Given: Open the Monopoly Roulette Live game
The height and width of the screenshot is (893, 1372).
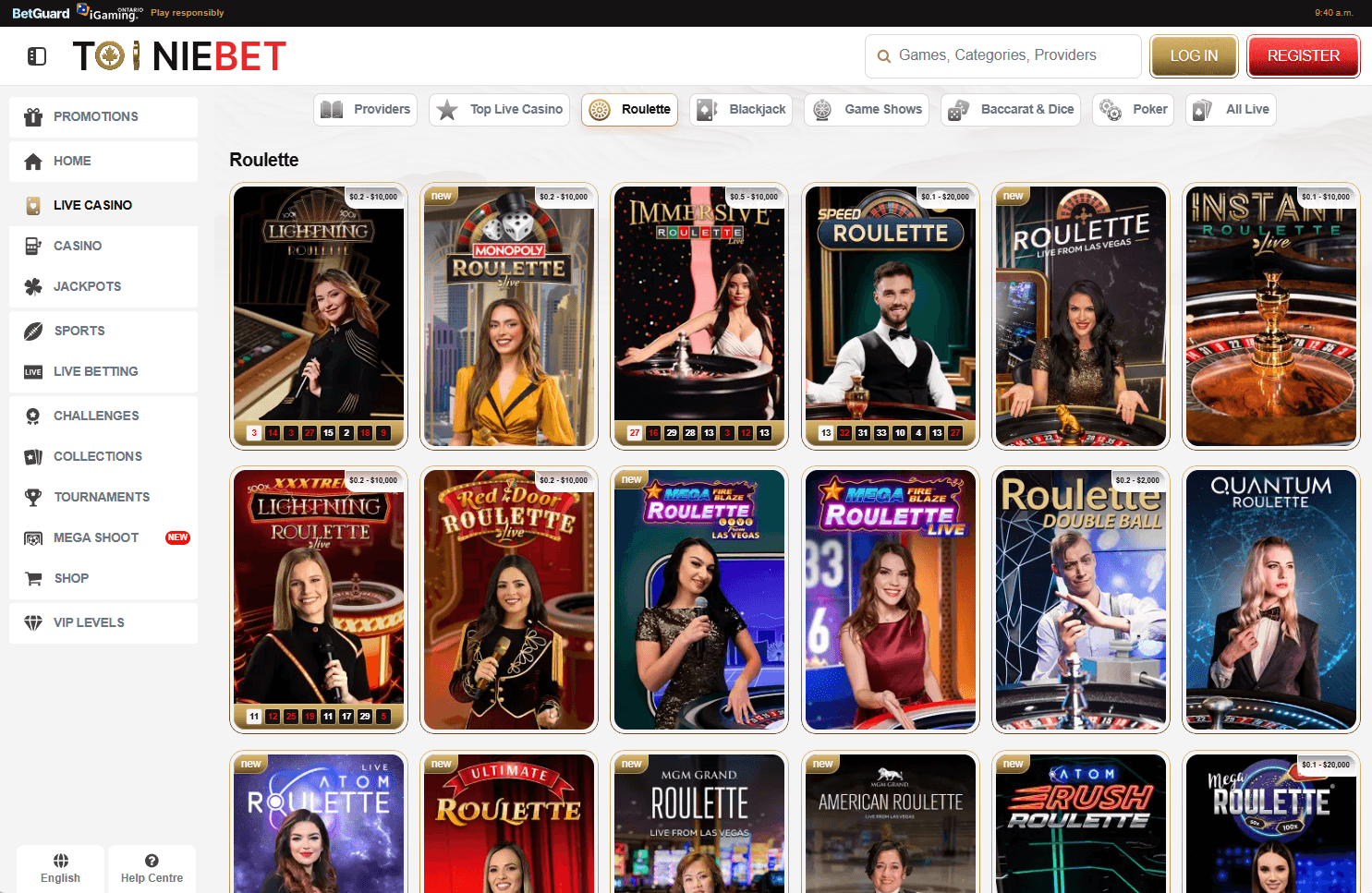Looking at the screenshot, I should (509, 316).
